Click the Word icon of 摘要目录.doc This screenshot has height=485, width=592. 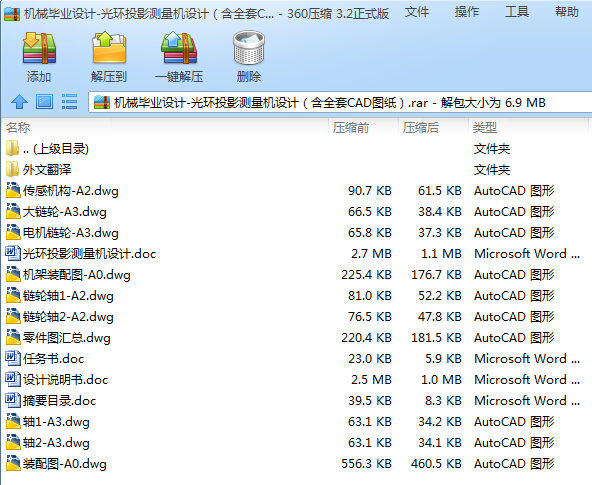13,400
